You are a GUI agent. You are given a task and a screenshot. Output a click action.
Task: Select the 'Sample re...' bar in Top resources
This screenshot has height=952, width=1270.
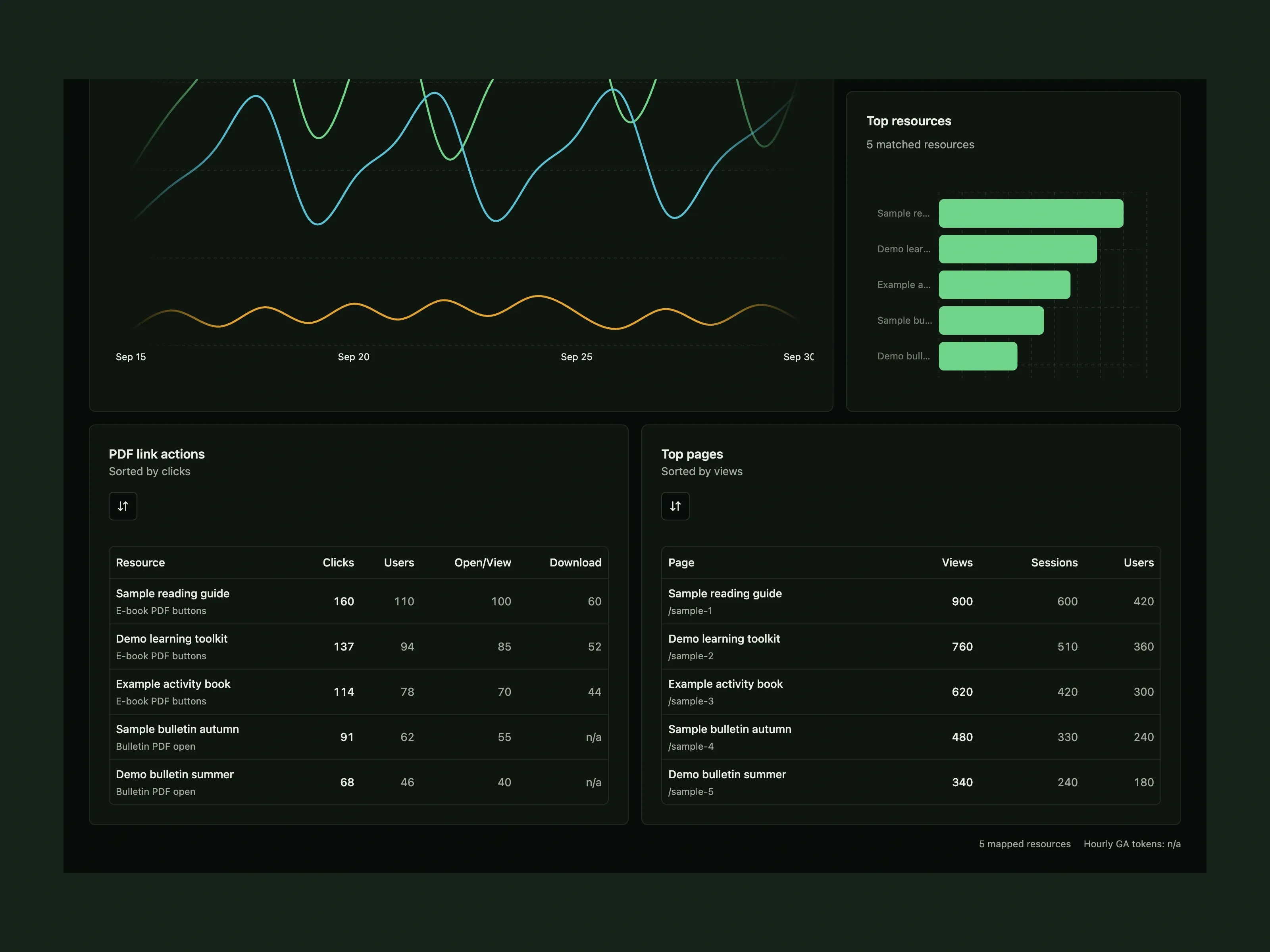point(1031,213)
